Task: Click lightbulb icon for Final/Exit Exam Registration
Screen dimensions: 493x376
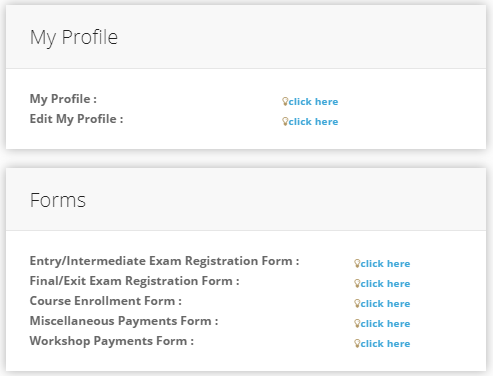Action: [x=357, y=283]
